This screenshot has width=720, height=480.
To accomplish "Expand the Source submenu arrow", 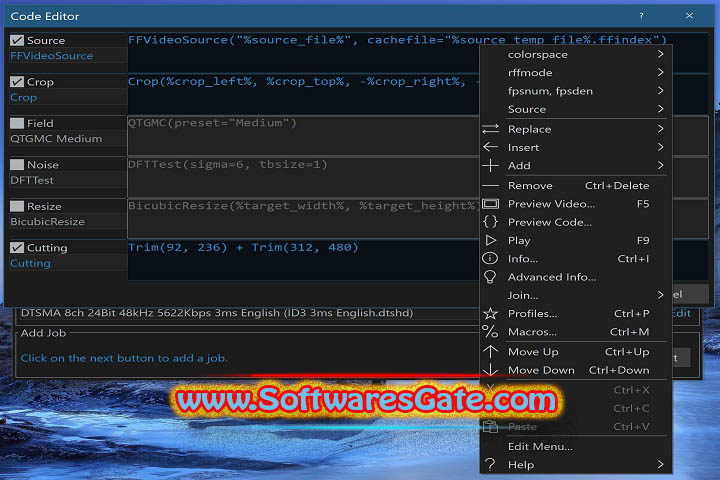I will point(660,109).
